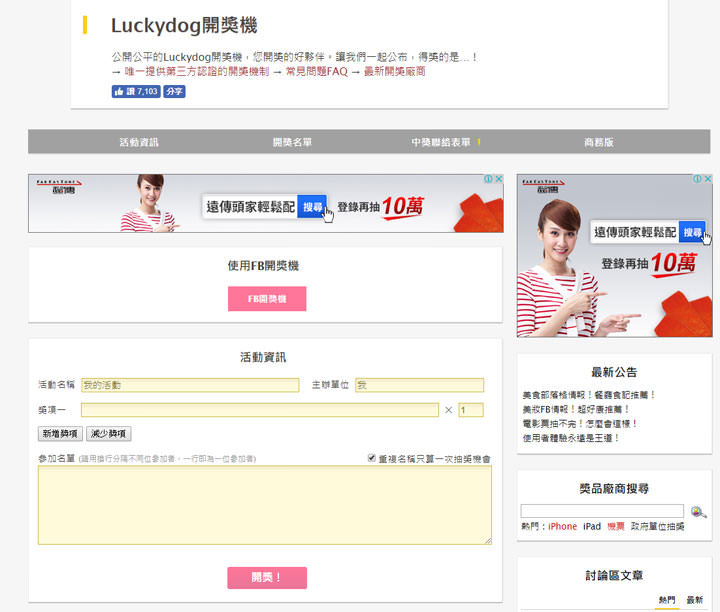
Task: Close the sidebar ad with X
Action: coord(708,179)
